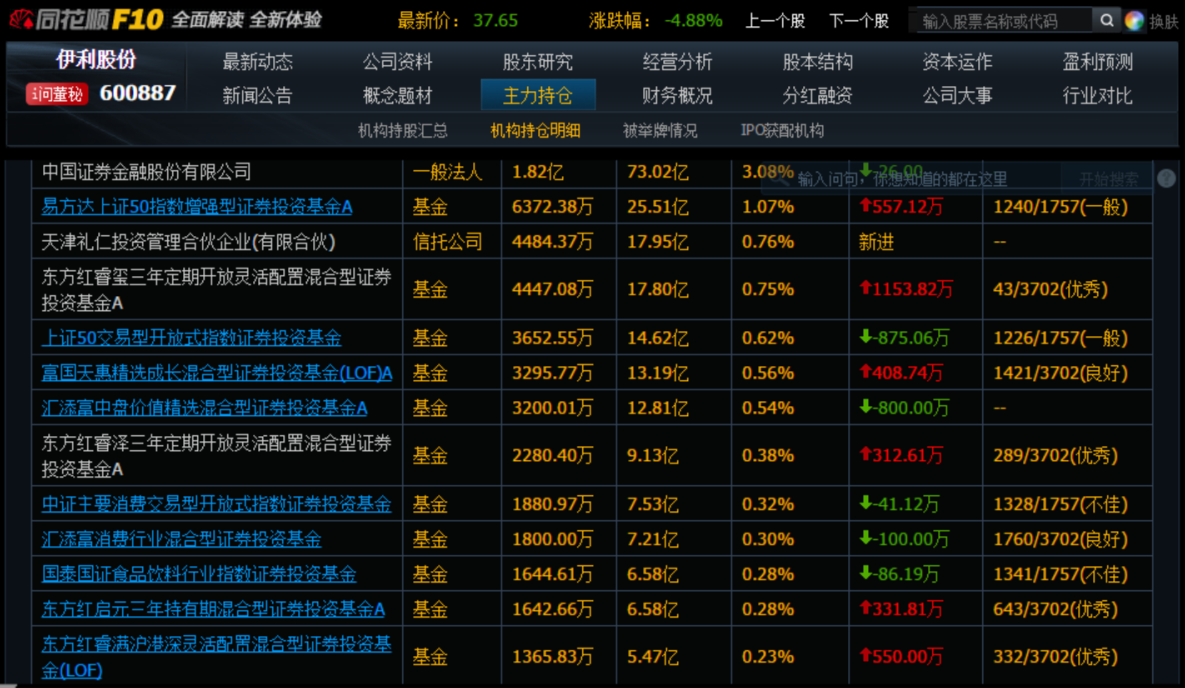
Task: Open the 公司大事 tab
Action: click(x=957, y=95)
